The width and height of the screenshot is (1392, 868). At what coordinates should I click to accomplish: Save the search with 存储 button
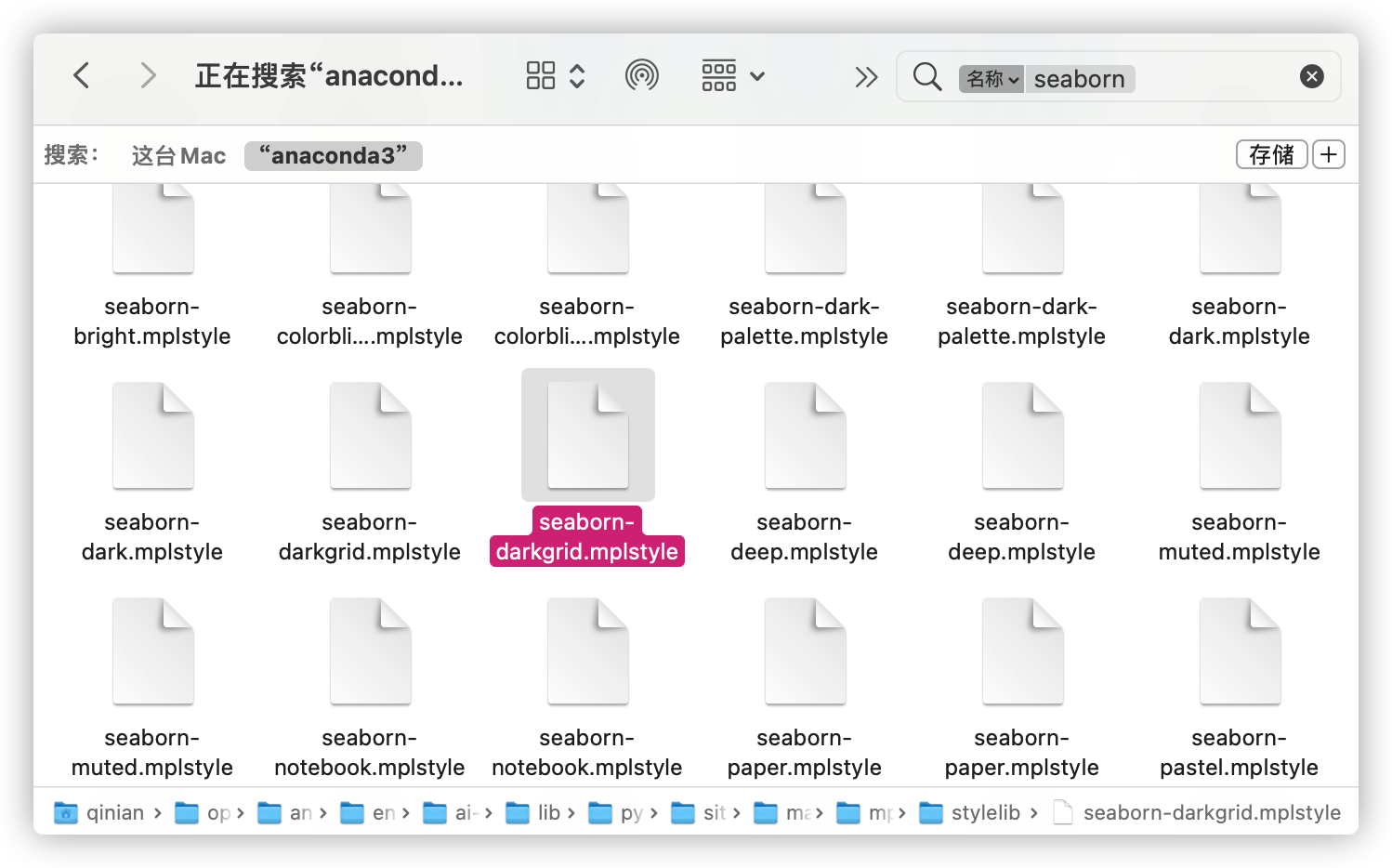(x=1272, y=154)
